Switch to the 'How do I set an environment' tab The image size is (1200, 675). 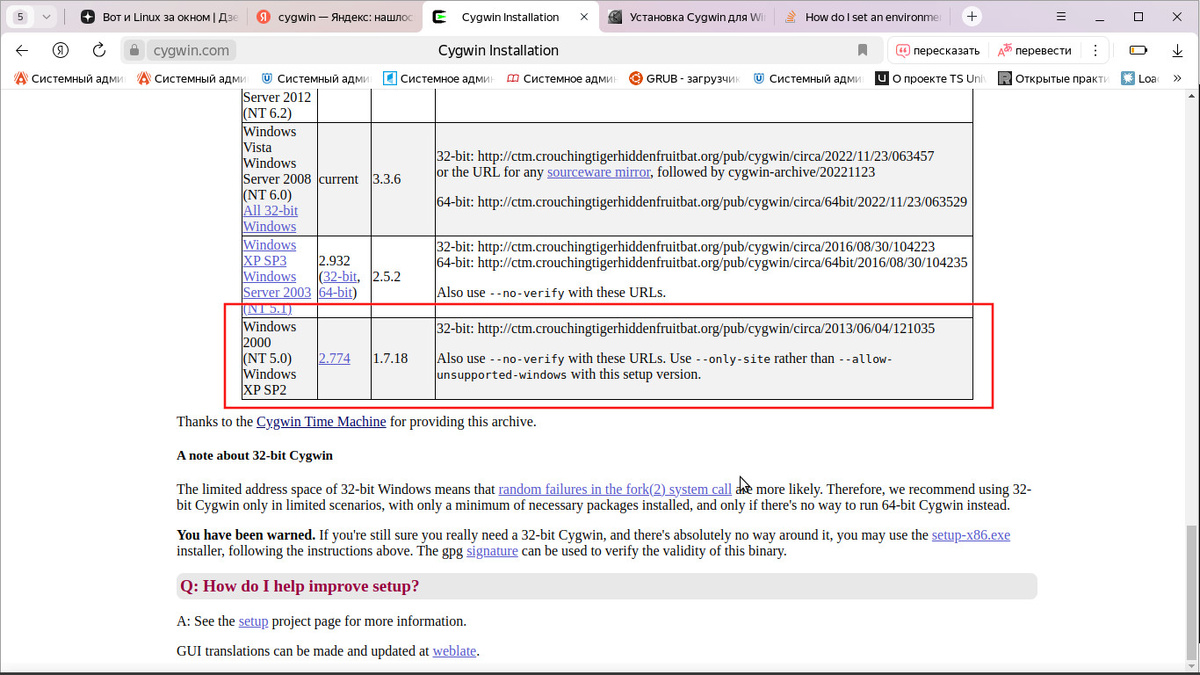[x=862, y=17]
